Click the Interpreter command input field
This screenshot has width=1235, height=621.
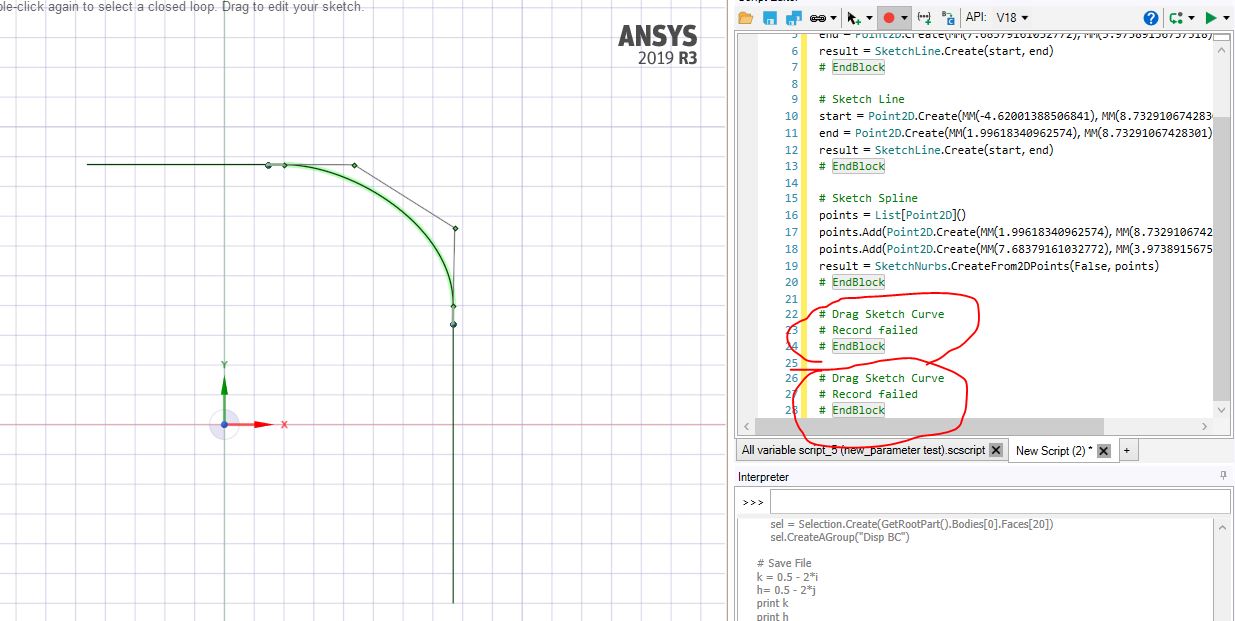[1000, 501]
